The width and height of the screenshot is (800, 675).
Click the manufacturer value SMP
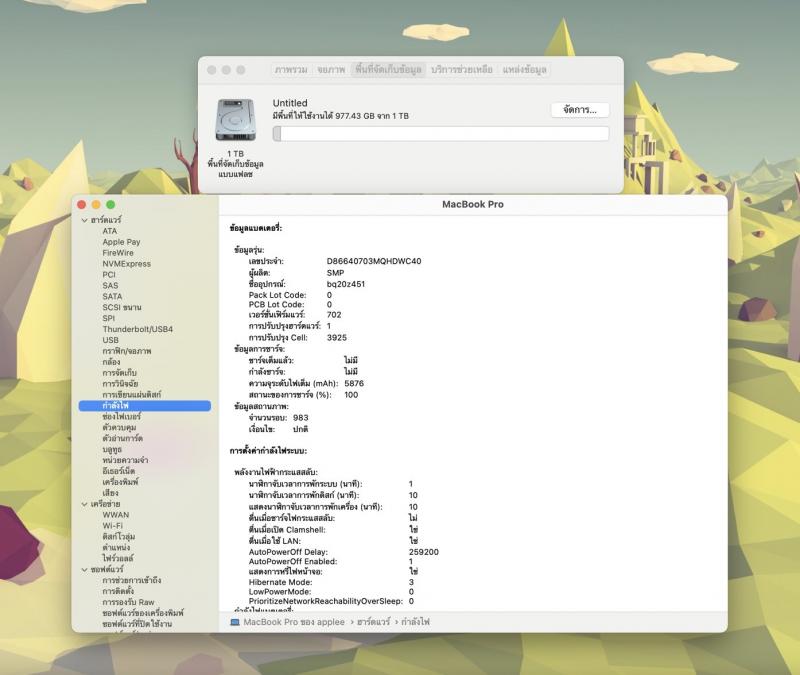point(335,273)
